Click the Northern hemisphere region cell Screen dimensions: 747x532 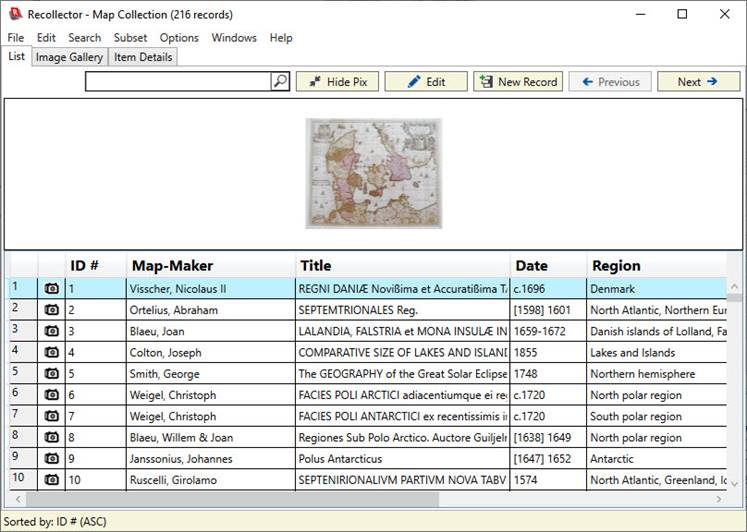(657, 373)
